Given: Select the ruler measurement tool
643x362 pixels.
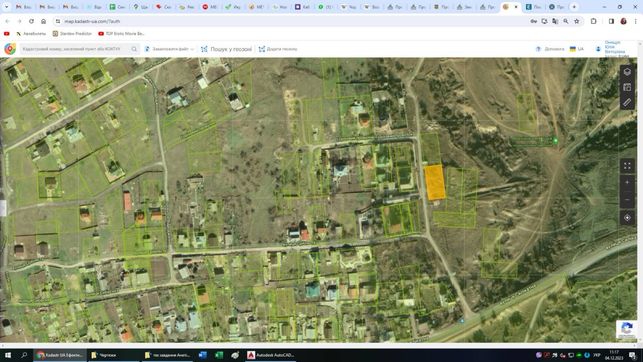Looking at the screenshot, I should click(x=627, y=102).
